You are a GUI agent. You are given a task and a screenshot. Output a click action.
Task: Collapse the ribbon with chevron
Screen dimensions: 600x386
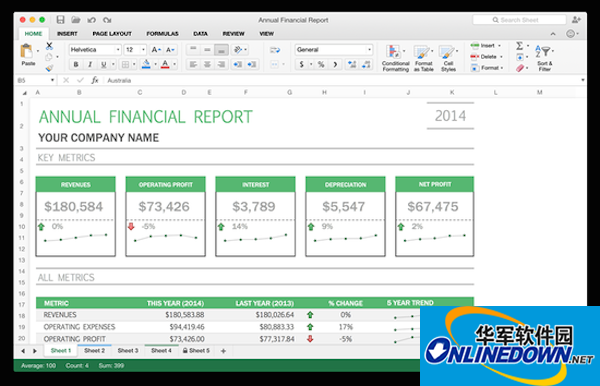tap(553, 34)
